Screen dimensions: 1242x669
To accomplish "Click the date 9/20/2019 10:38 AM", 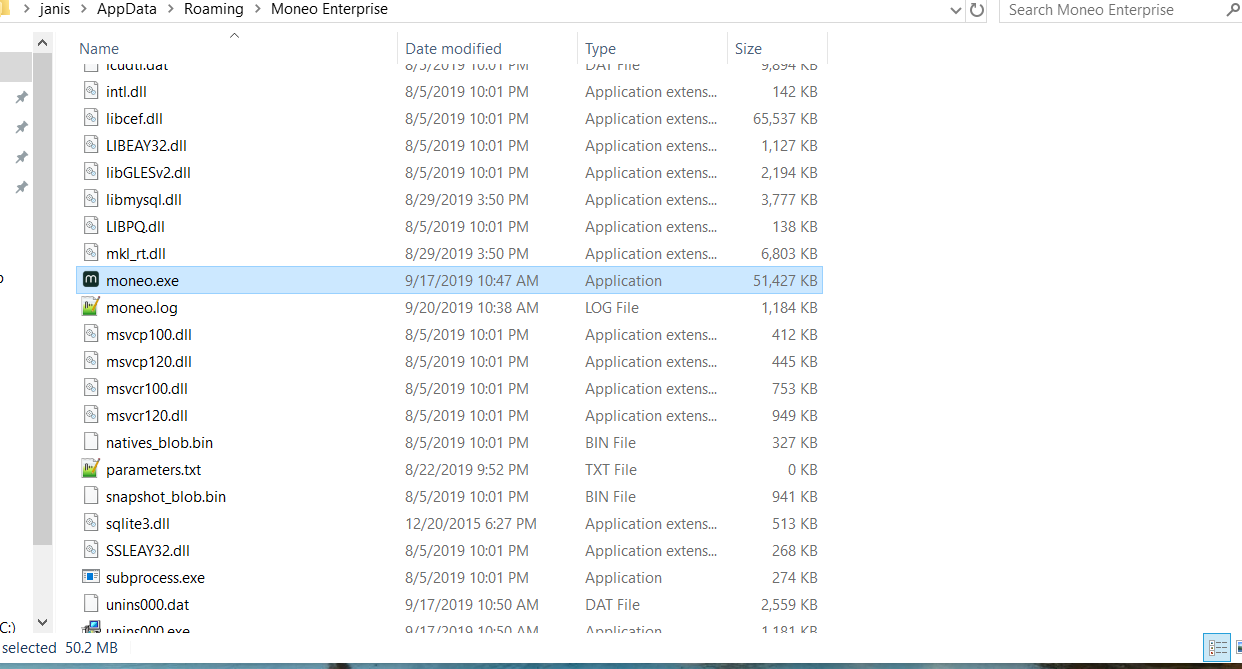I will (472, 308).
